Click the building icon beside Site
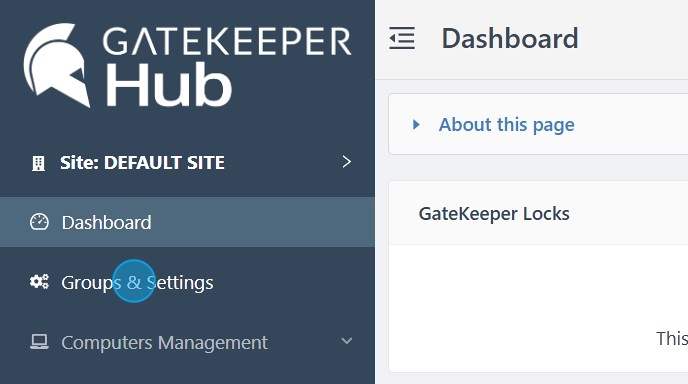The height and width of the screenshot is (384, 688). (39, 163)
